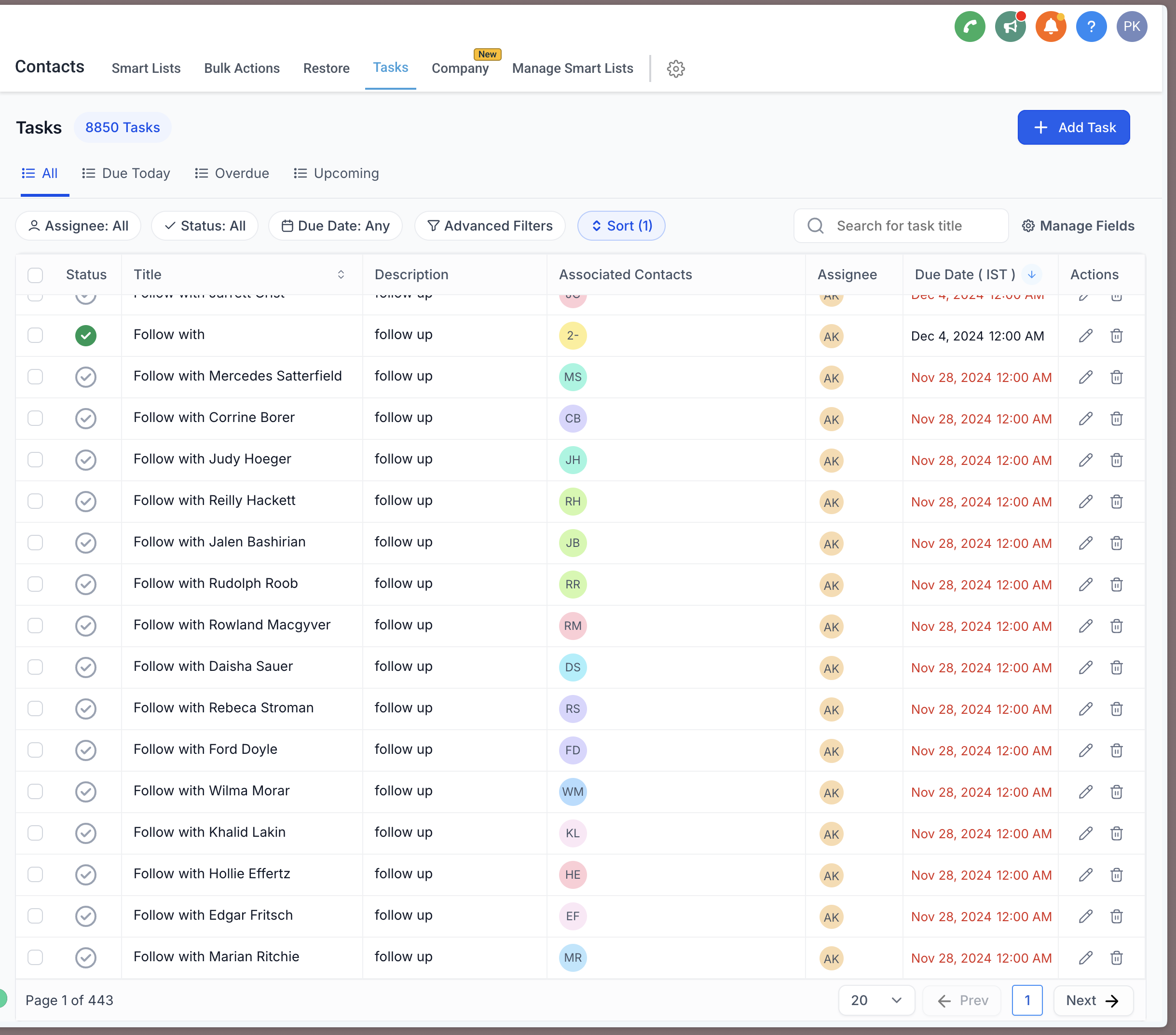
Task: Open the MS associated contact avatar
Action: [573, 378]
